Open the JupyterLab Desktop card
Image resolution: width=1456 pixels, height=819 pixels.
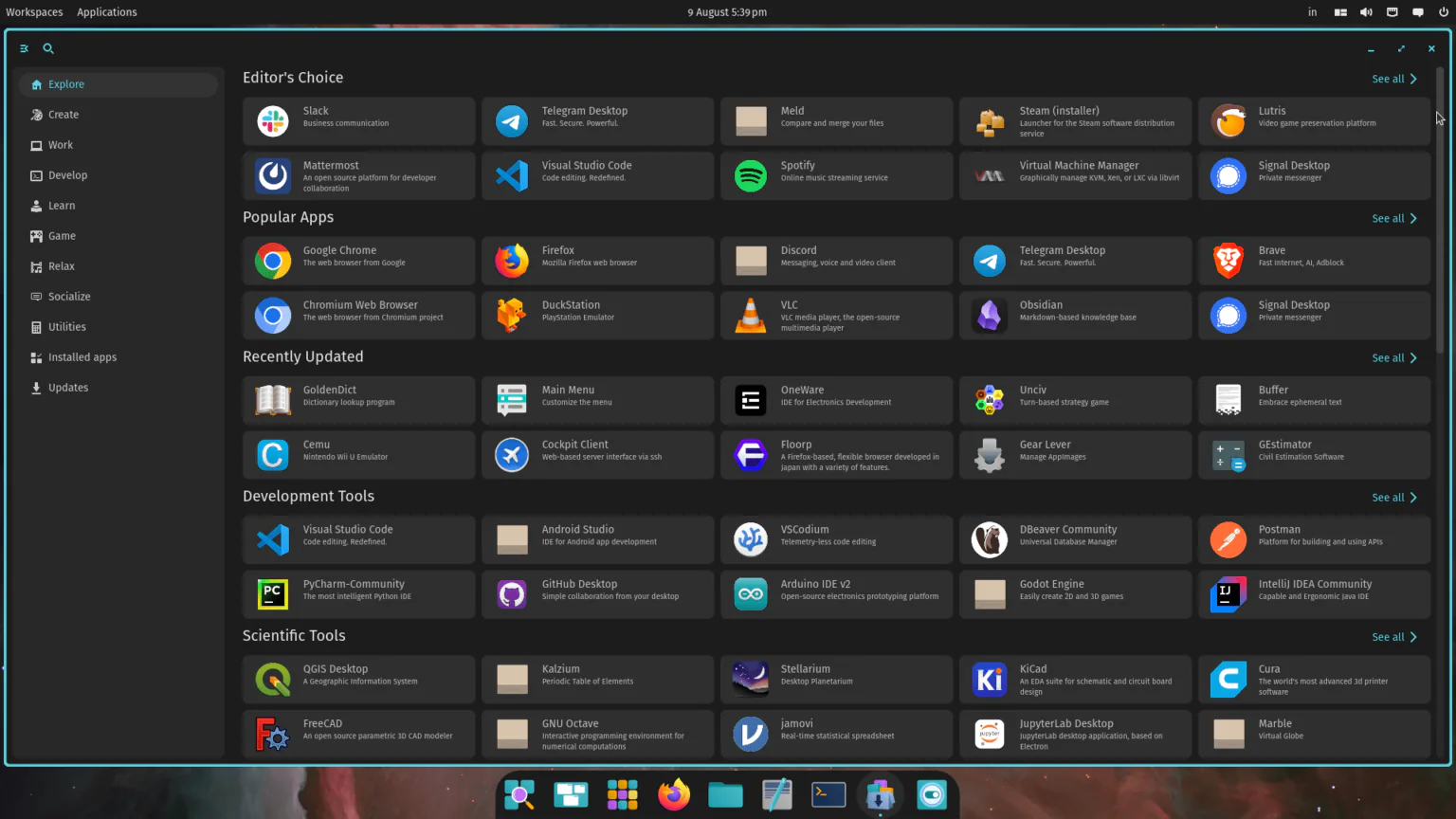(1075, 734)
